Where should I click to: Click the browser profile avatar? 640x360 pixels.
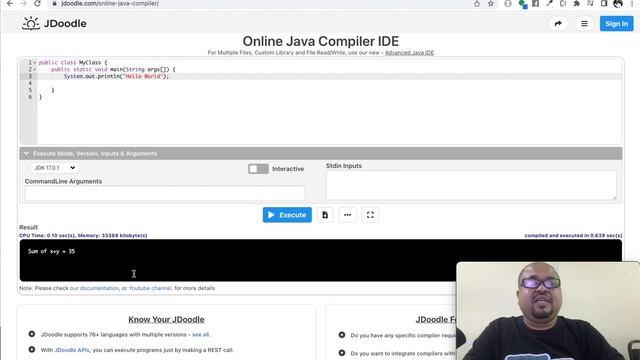pos(618,3)
